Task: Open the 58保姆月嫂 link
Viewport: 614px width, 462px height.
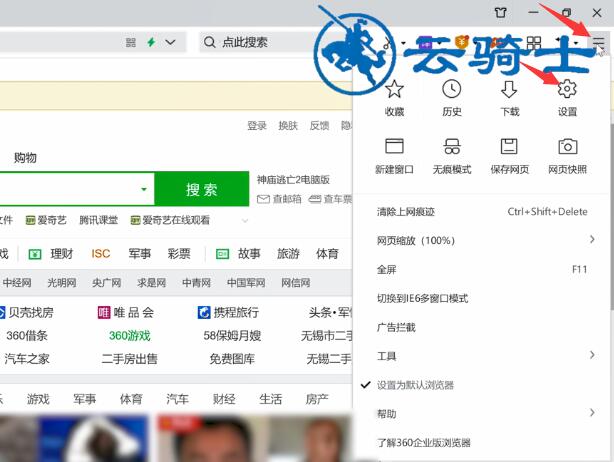Action: click(x=232, y=336)
